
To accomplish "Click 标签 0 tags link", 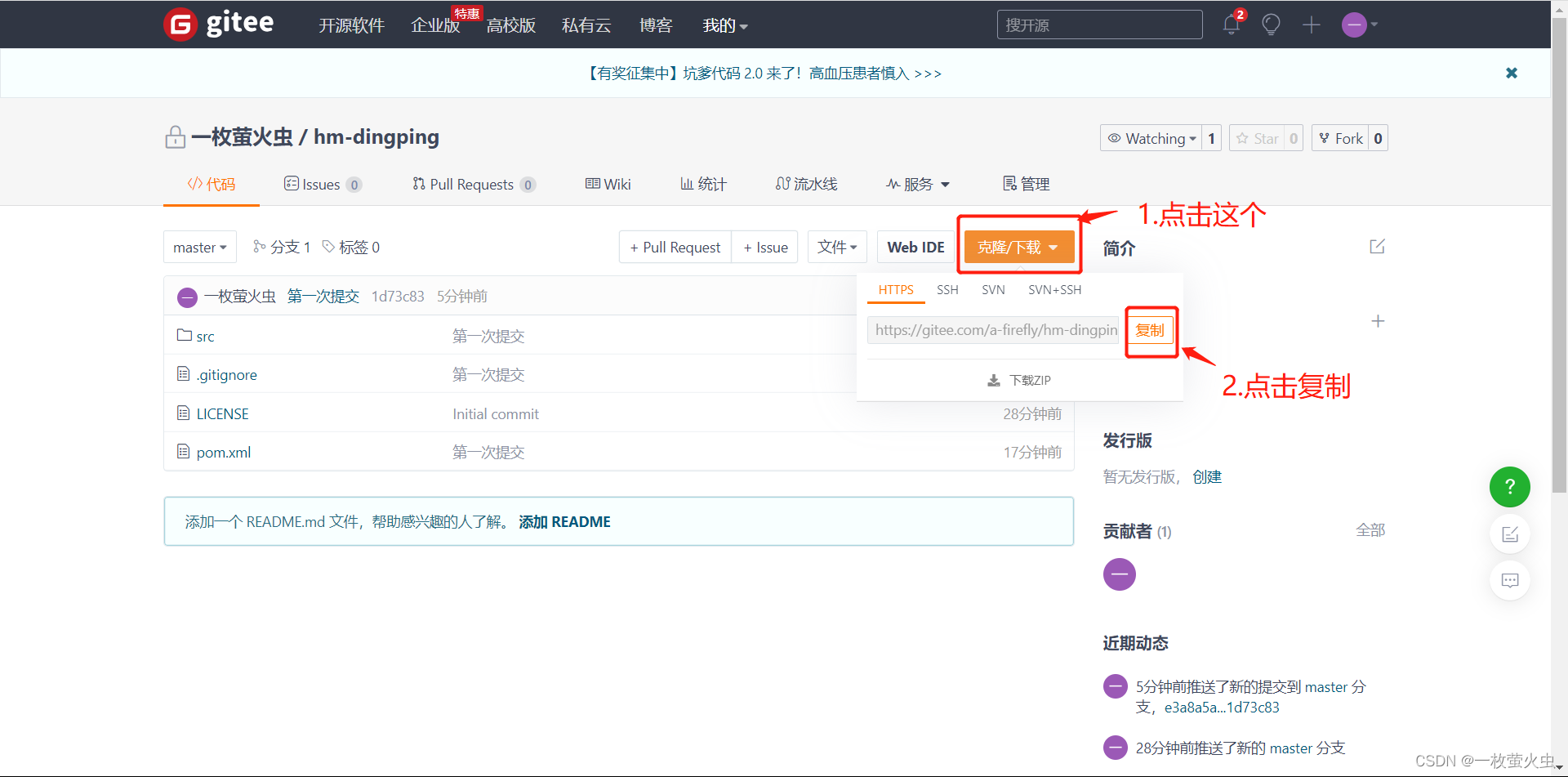I will point(351,247).
